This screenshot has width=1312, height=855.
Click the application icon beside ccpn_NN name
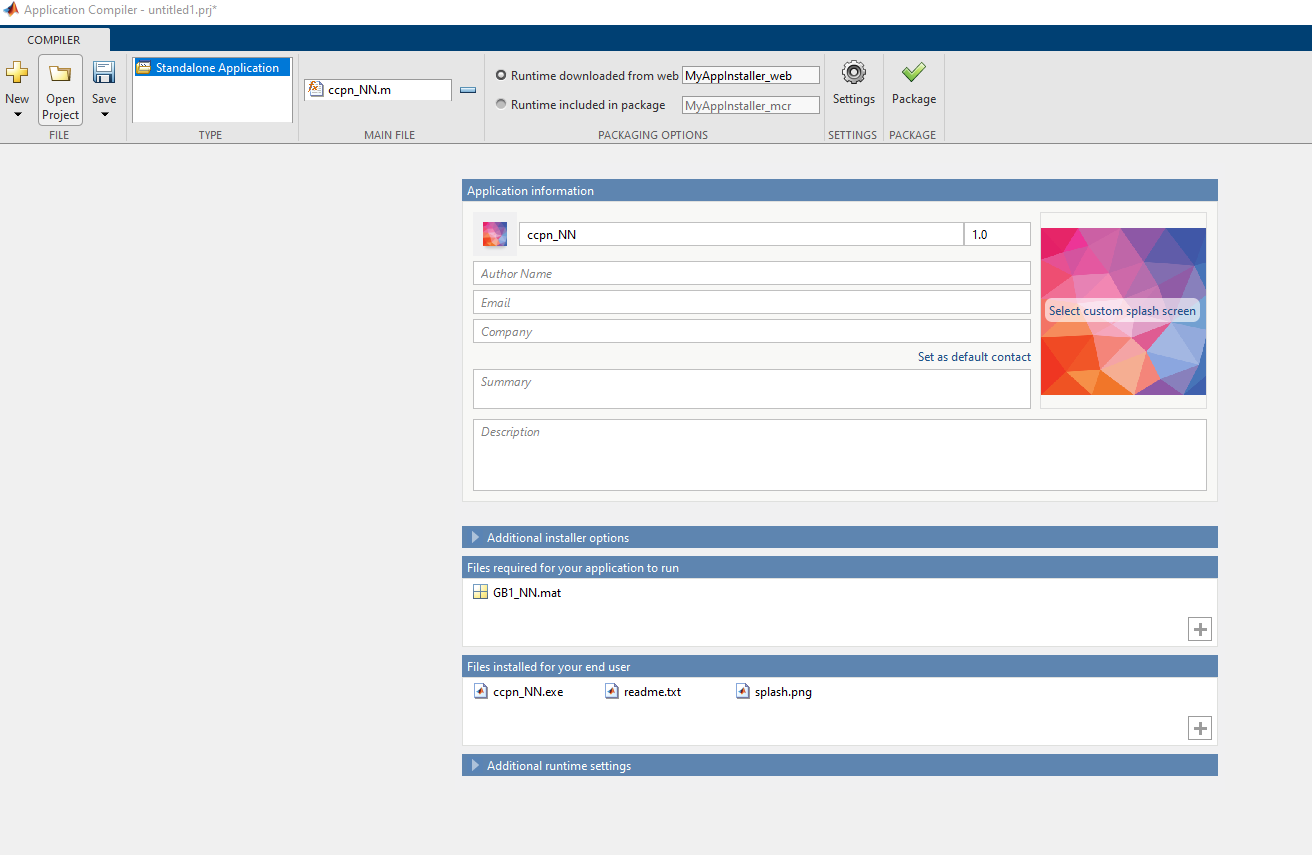[x=495, y=234]
